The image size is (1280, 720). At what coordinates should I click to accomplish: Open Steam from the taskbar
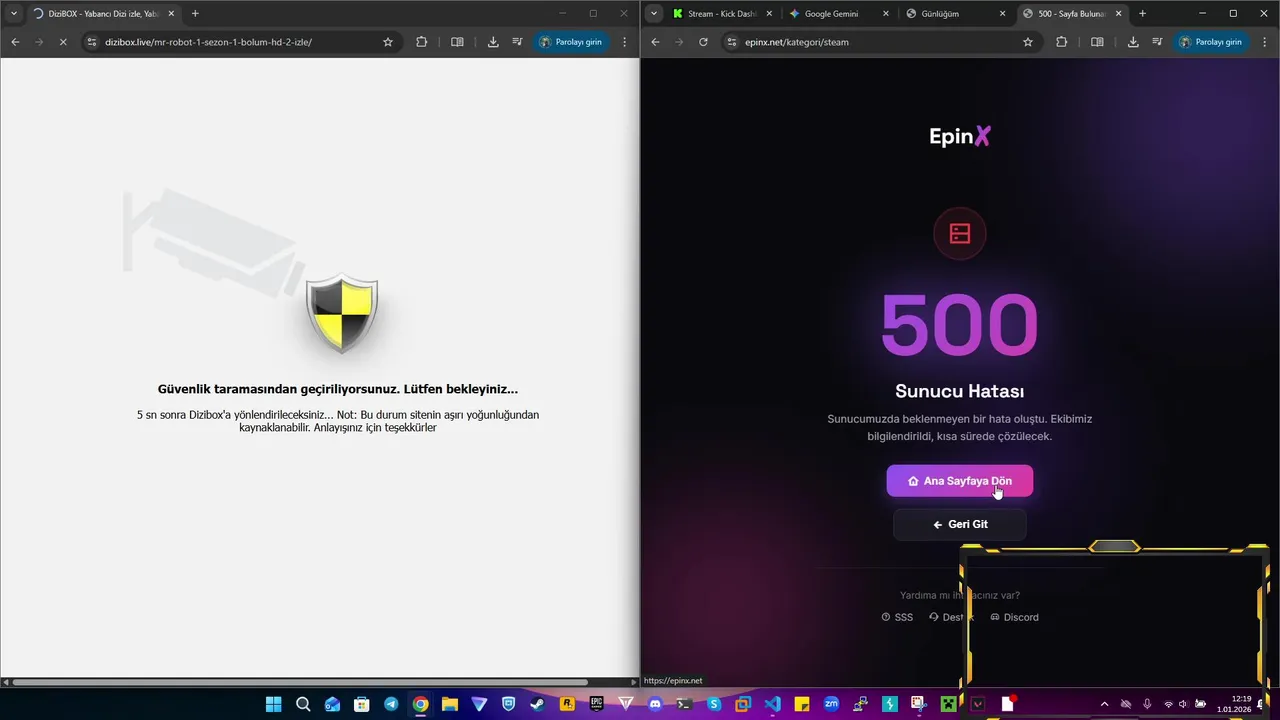[x=538, y=704]
